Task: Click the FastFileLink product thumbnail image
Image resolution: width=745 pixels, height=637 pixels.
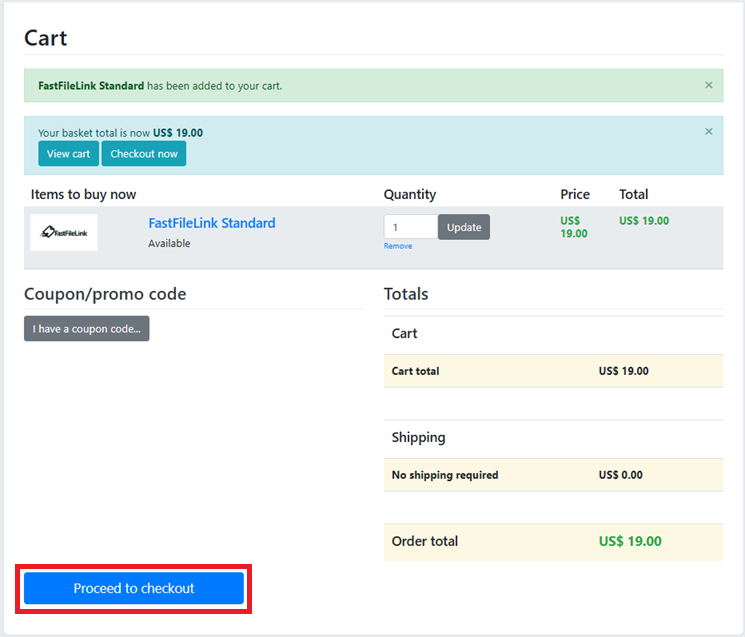Action: click(64, 232)
